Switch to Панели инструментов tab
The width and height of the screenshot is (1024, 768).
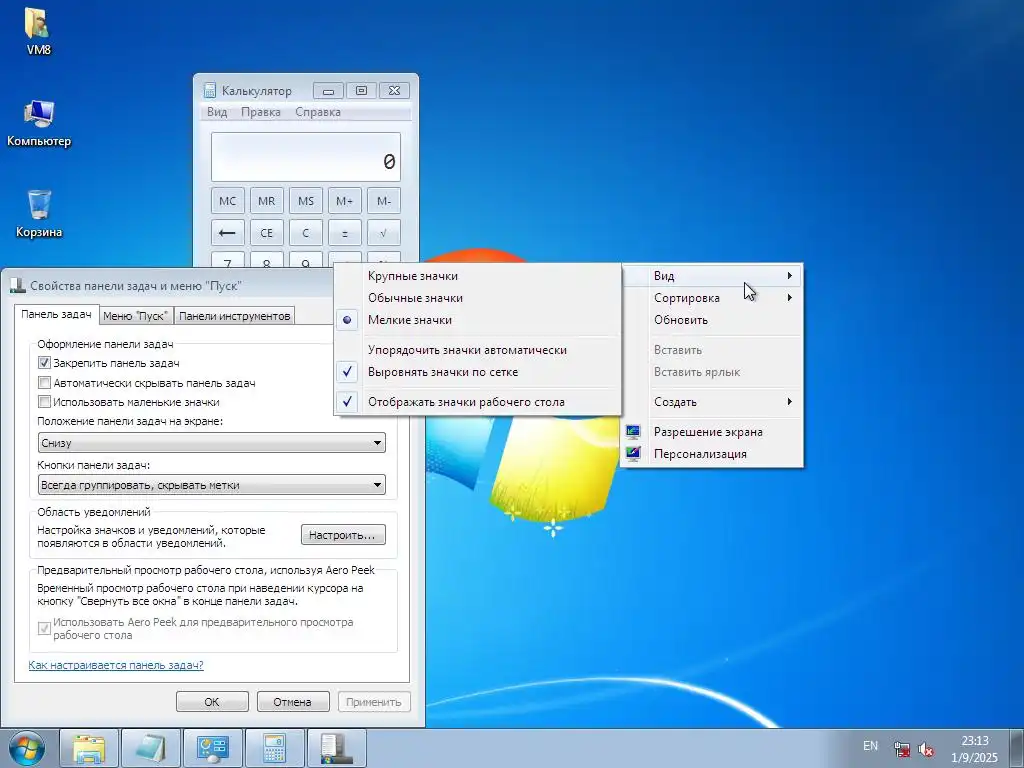pos(234,316)
